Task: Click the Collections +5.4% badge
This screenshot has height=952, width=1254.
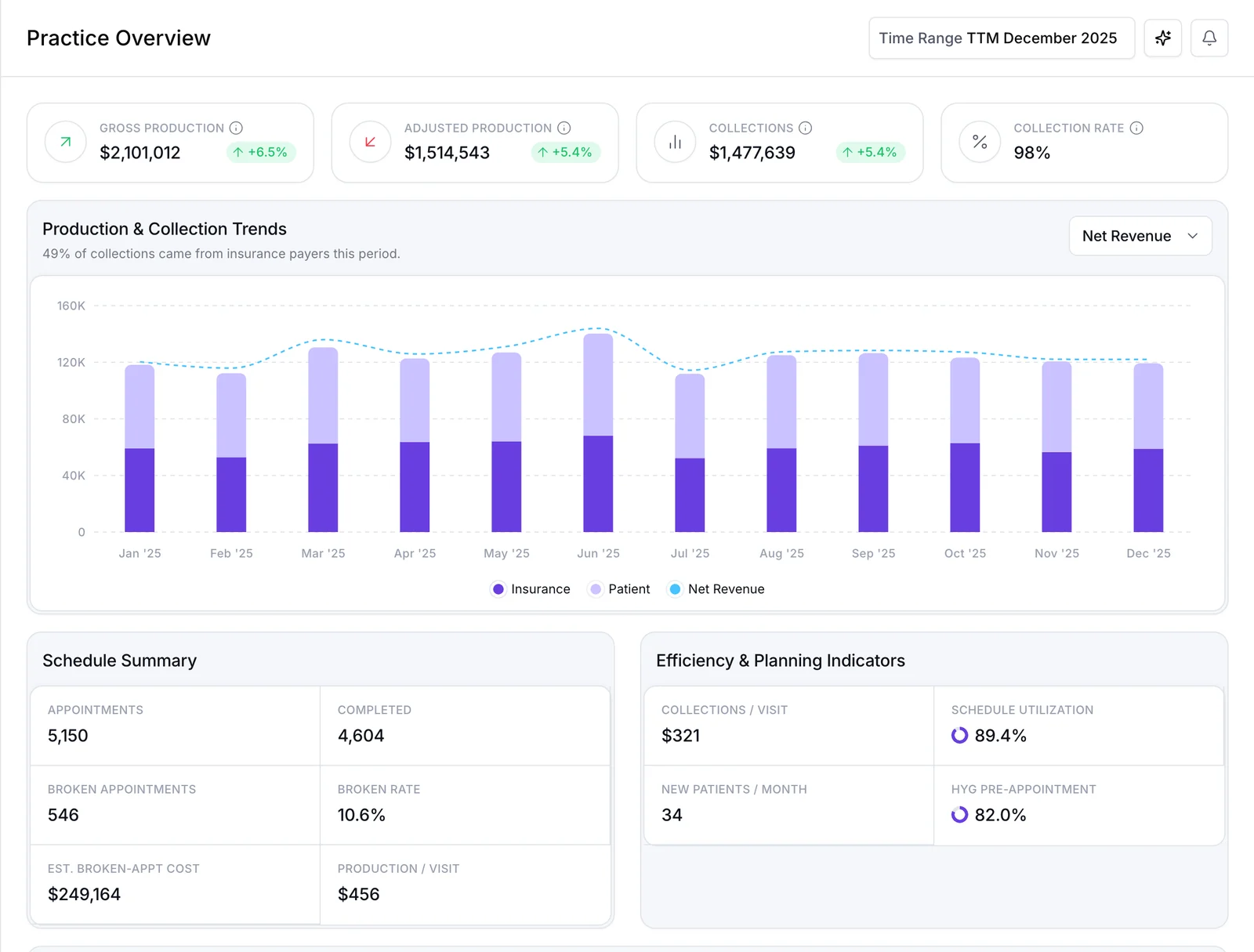Action: [871, 152]
